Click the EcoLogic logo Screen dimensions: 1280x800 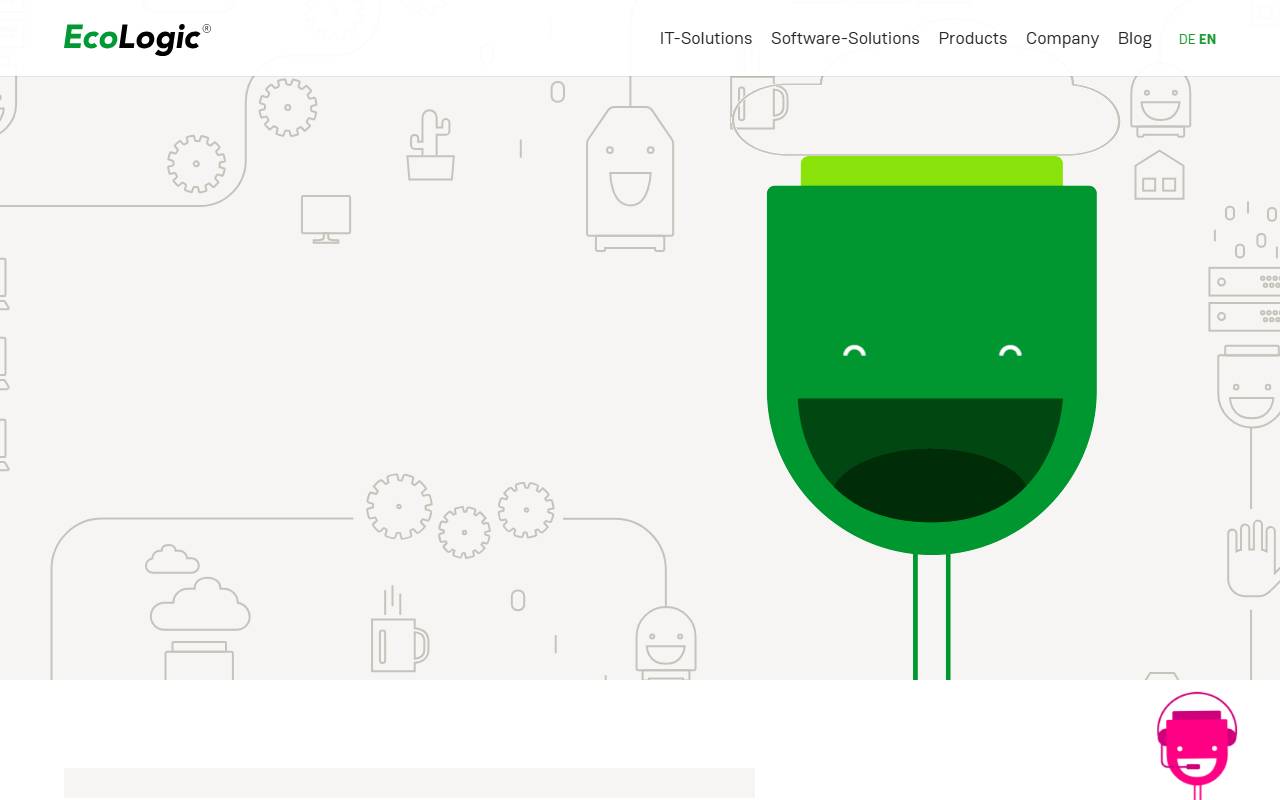[137, 38]
